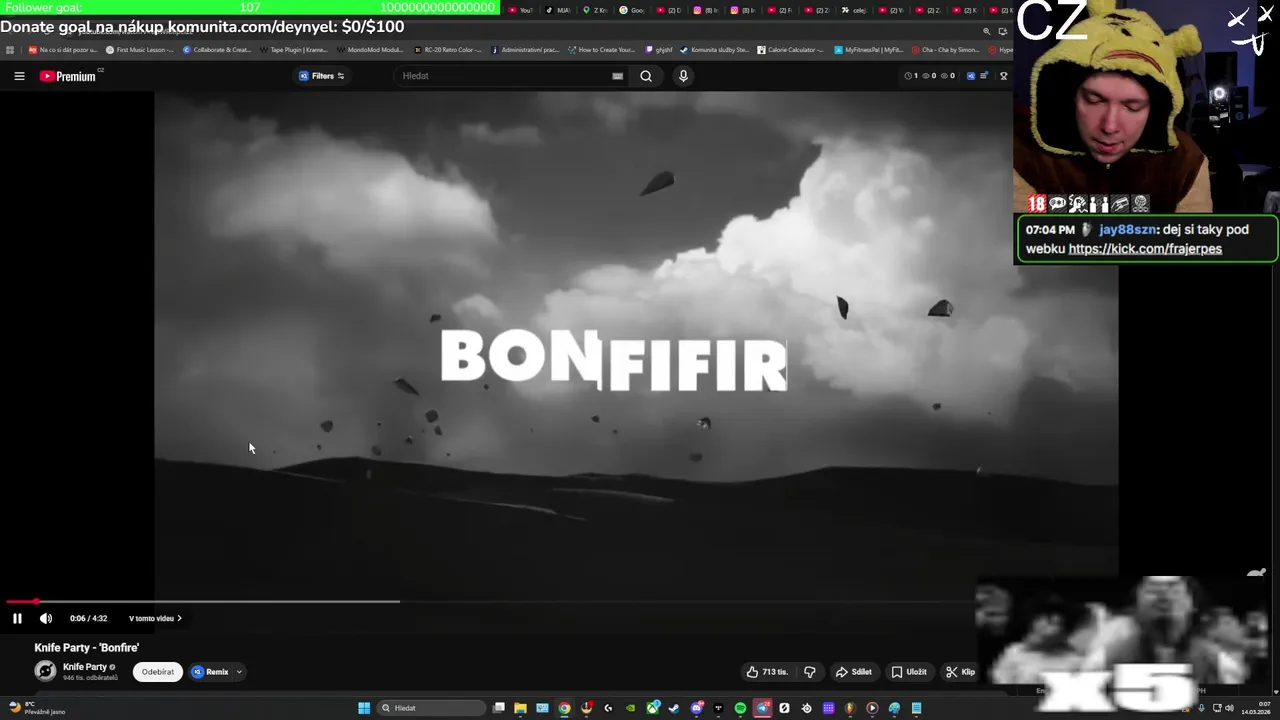The height and width of the screenshot is (720, 1280).
Task: Open 'How to Create Your...' bookmark
Action: pos(601,49)
